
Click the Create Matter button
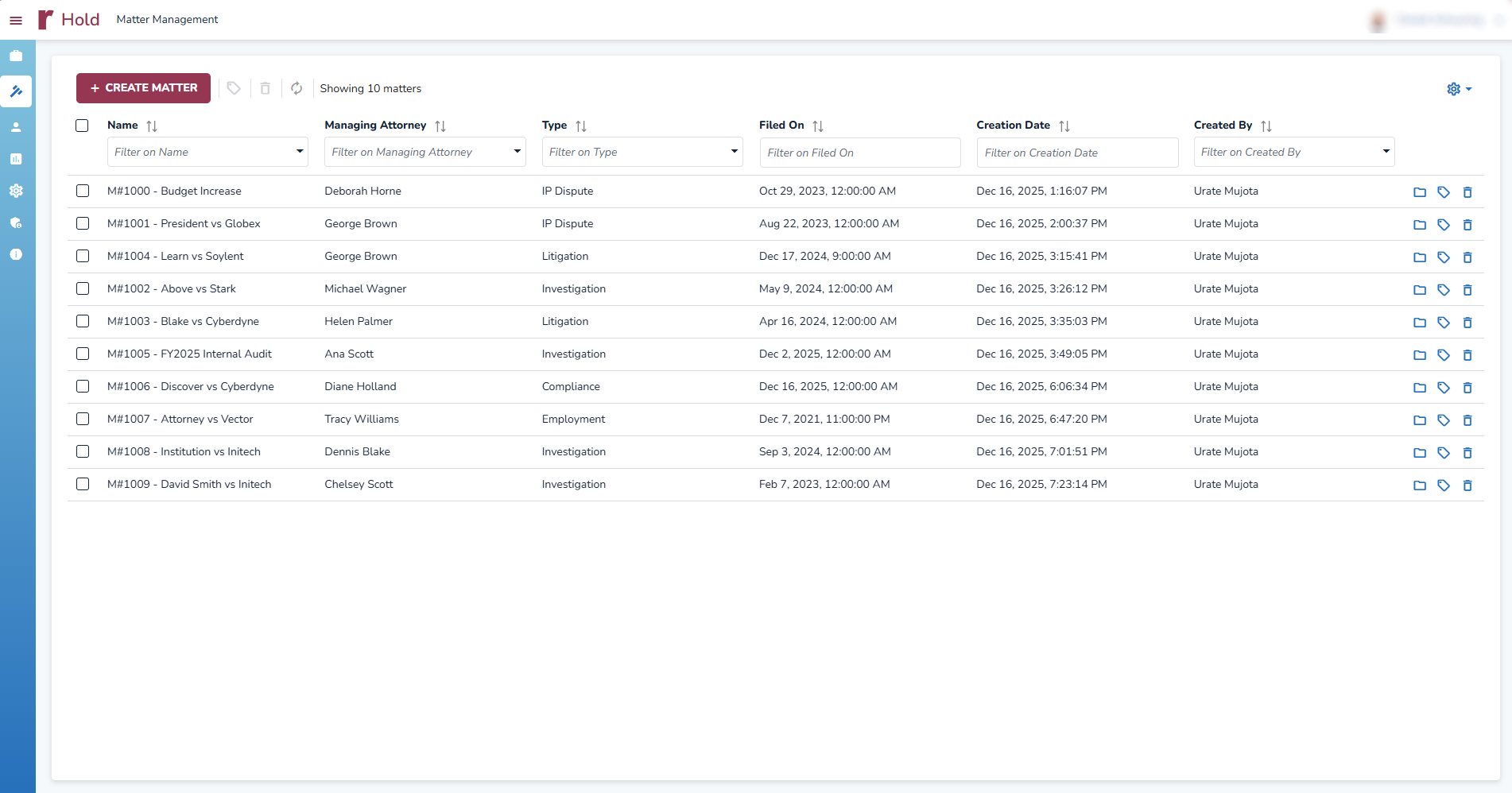pos(143,88)
